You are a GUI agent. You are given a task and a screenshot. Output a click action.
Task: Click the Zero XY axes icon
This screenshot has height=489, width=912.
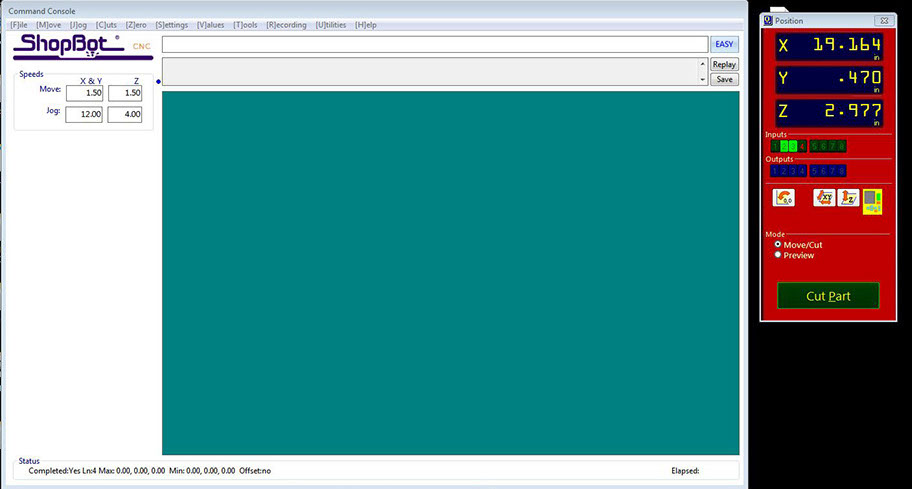[824, 198]
